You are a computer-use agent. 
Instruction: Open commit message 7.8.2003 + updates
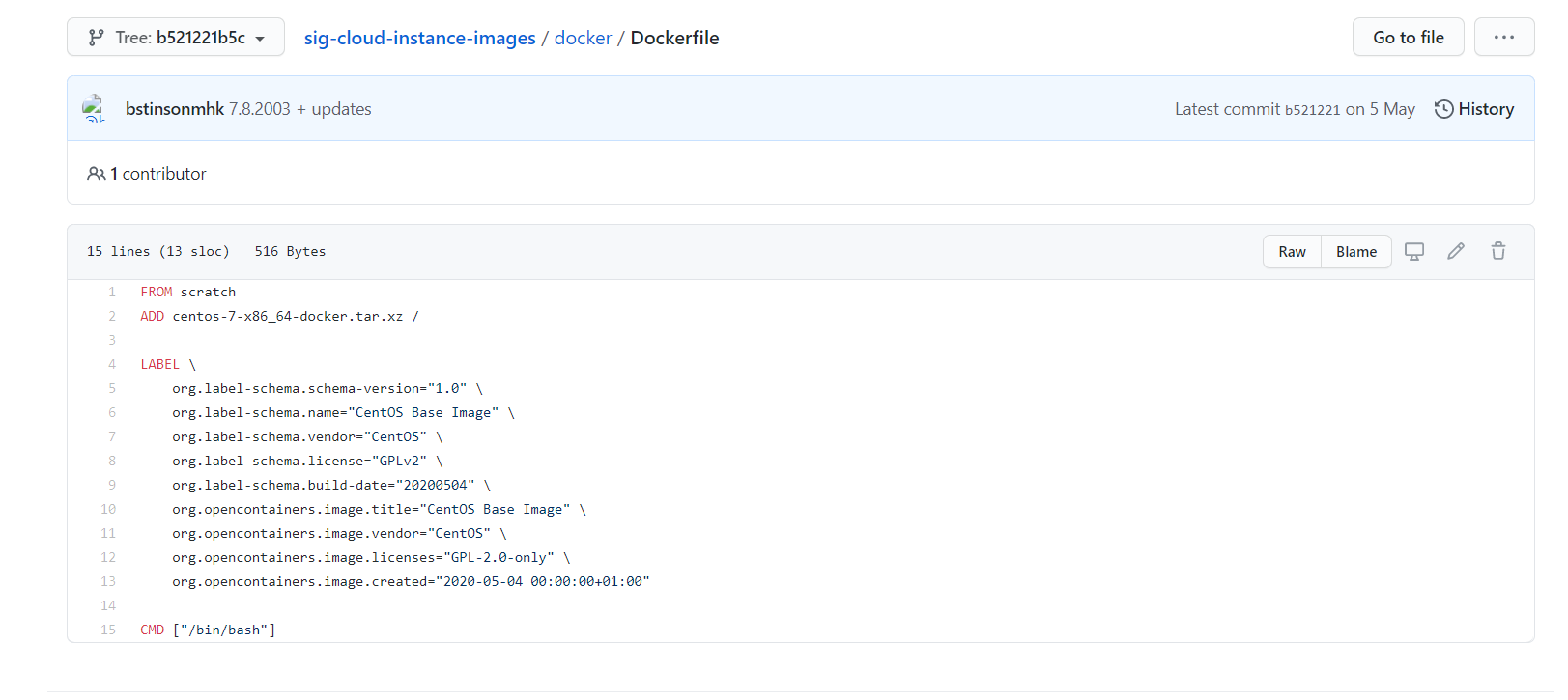(299, 109)
